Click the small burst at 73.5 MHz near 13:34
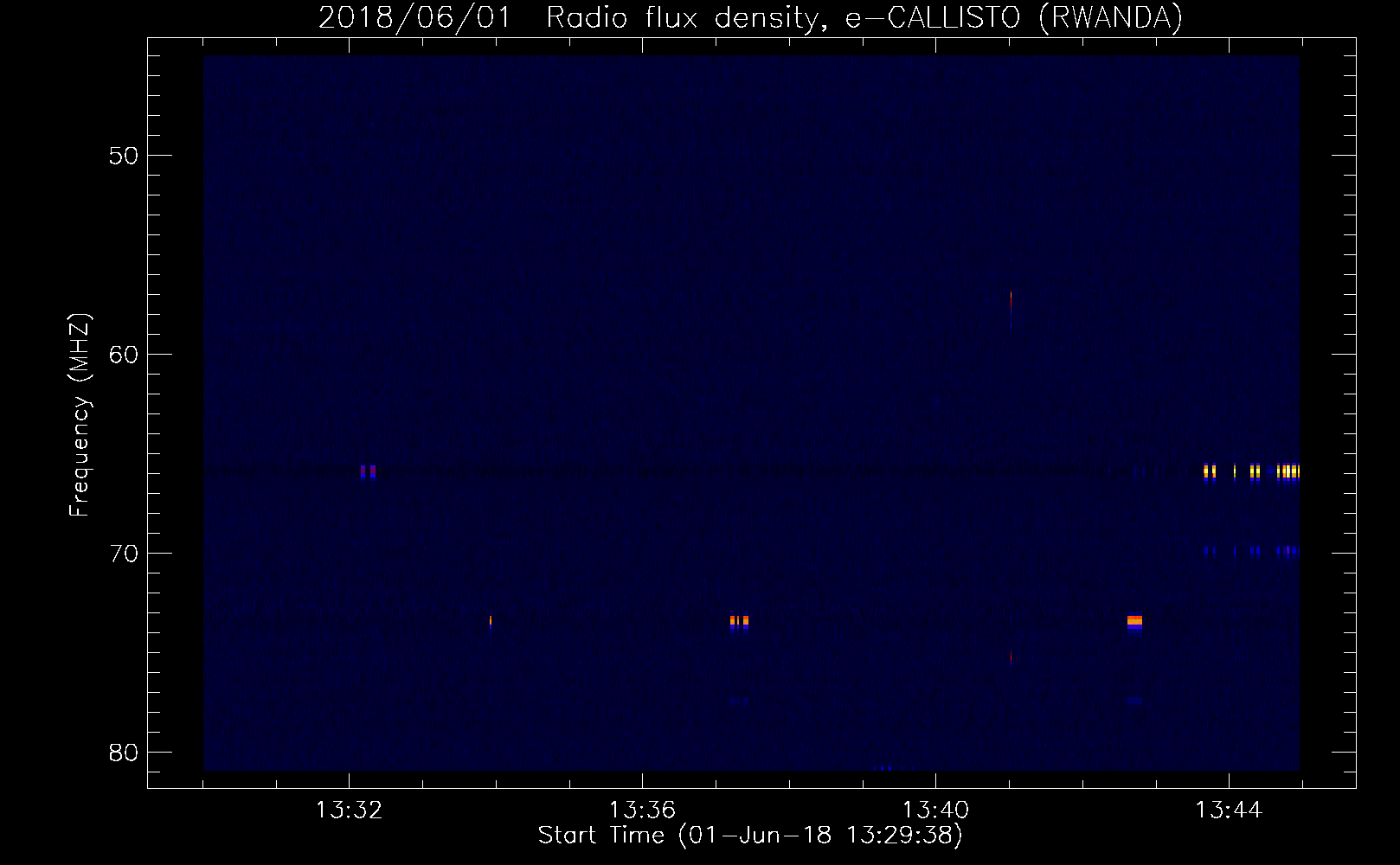Viewport: 1400px width, 865px height. point(491,622)
